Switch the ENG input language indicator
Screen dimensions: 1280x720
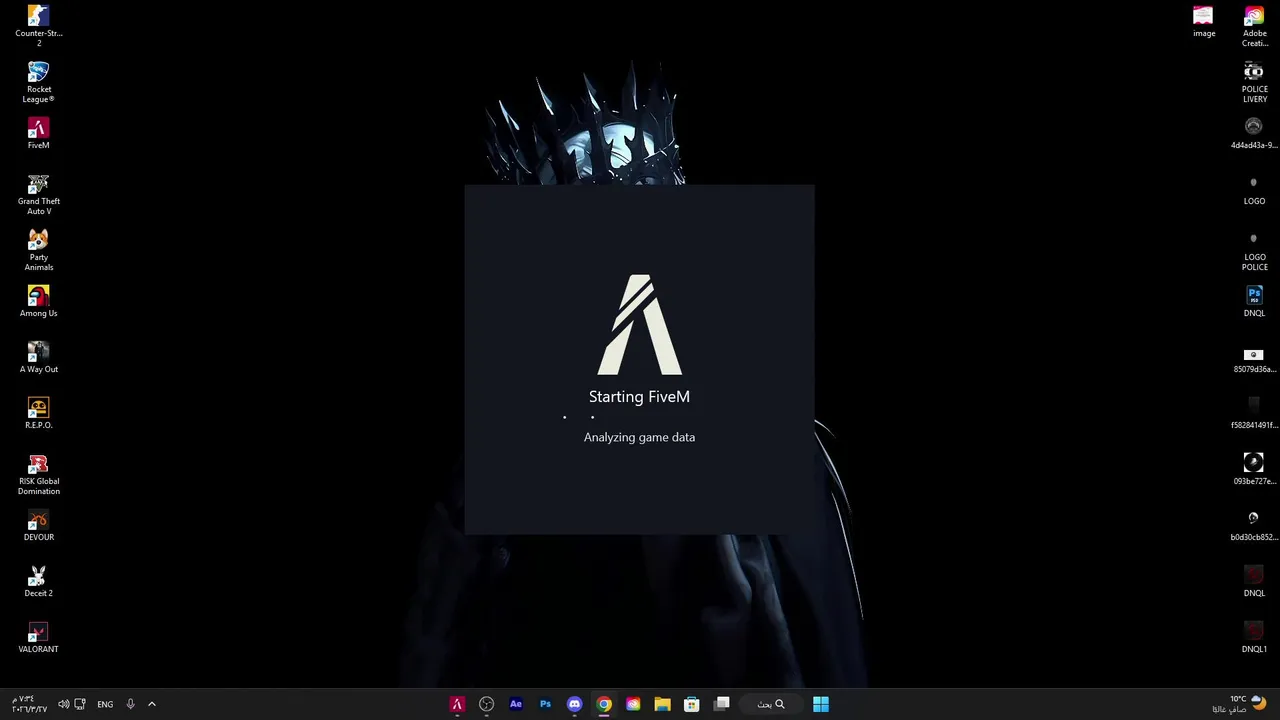105,704
